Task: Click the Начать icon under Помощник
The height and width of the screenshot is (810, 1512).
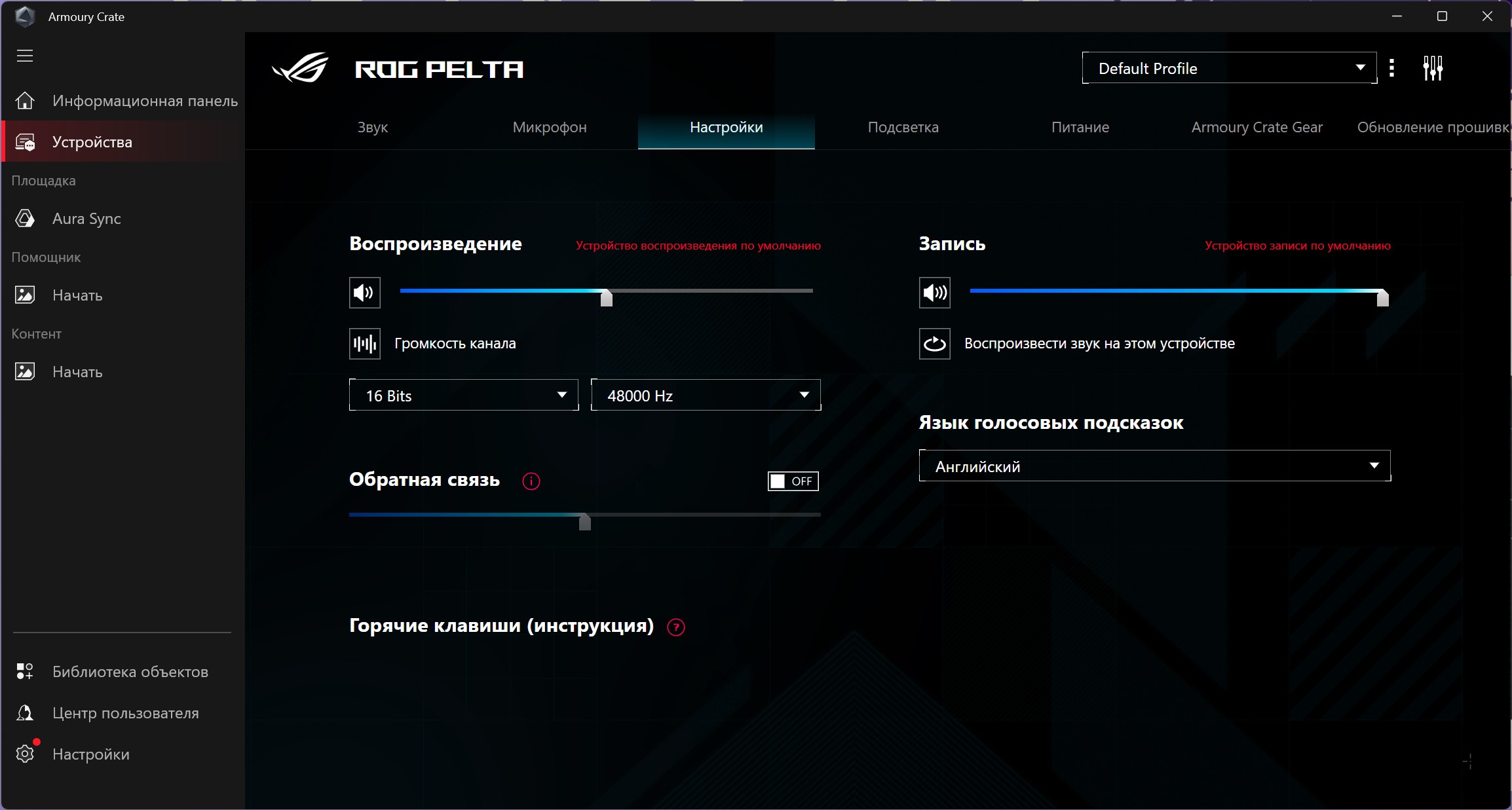Action: 25,295
